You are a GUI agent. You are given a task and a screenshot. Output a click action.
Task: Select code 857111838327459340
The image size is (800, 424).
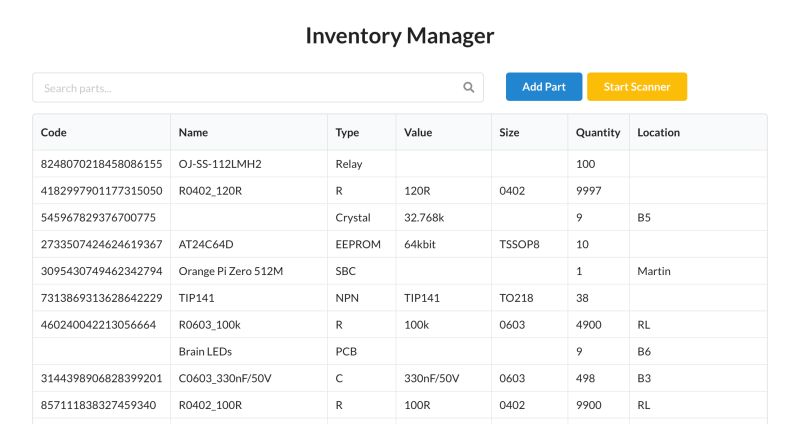tap(98, 405)
